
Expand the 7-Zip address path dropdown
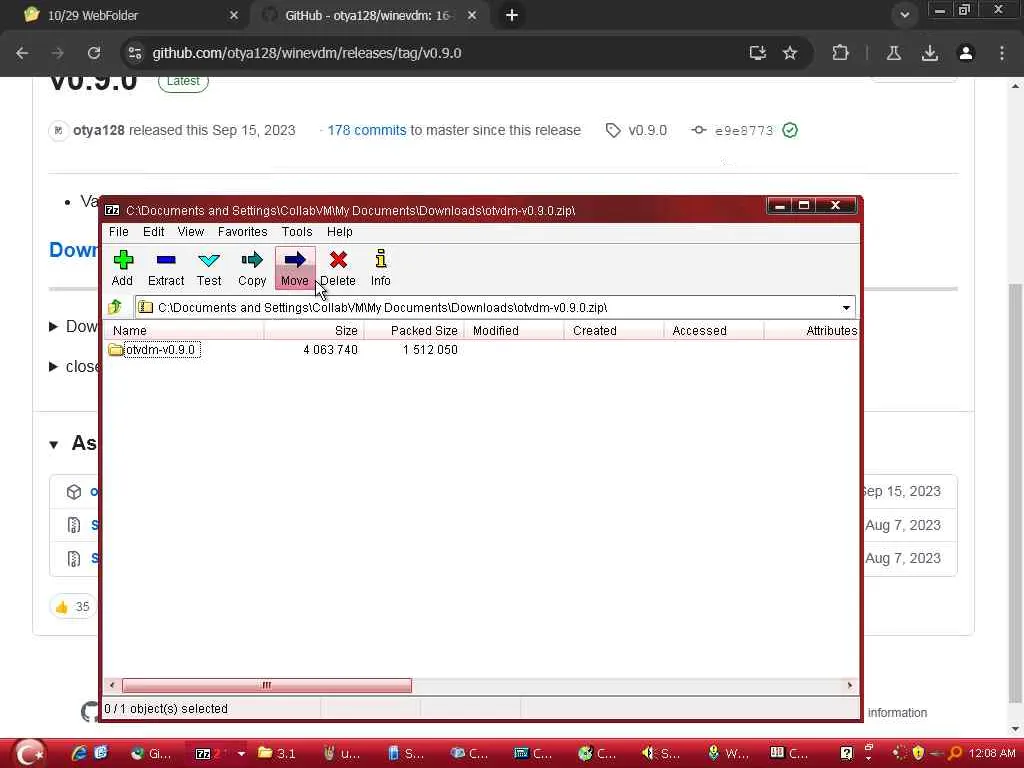click(x=846, y=308)
